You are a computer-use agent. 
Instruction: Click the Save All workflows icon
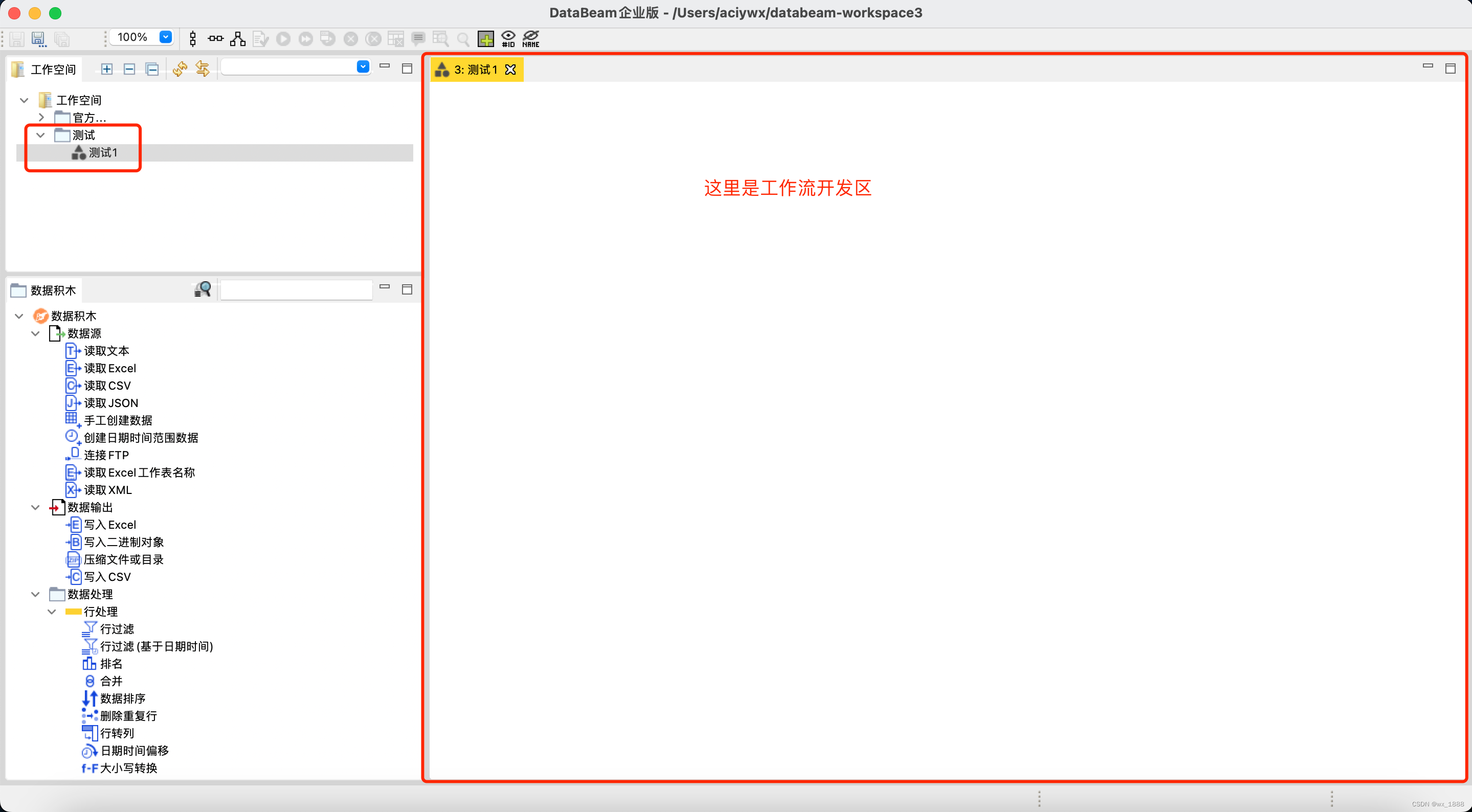coord(62,38)
